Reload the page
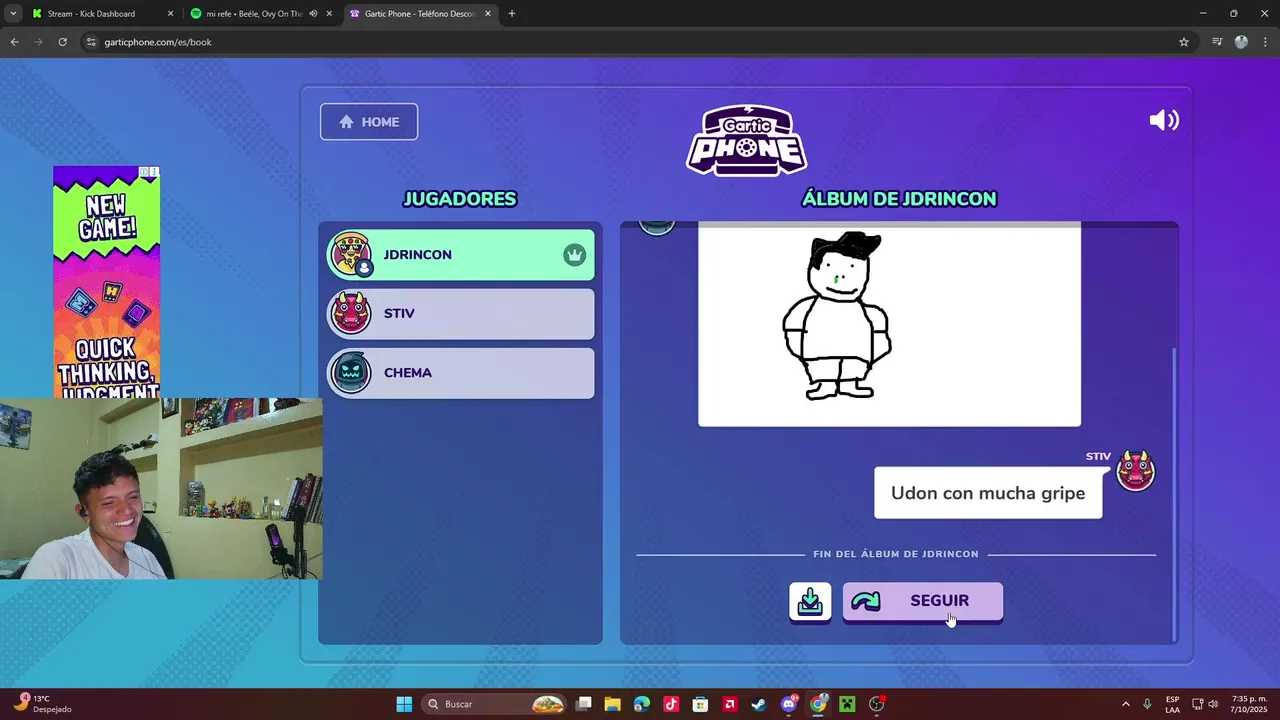1280x720 pixels. click(62, 42)
